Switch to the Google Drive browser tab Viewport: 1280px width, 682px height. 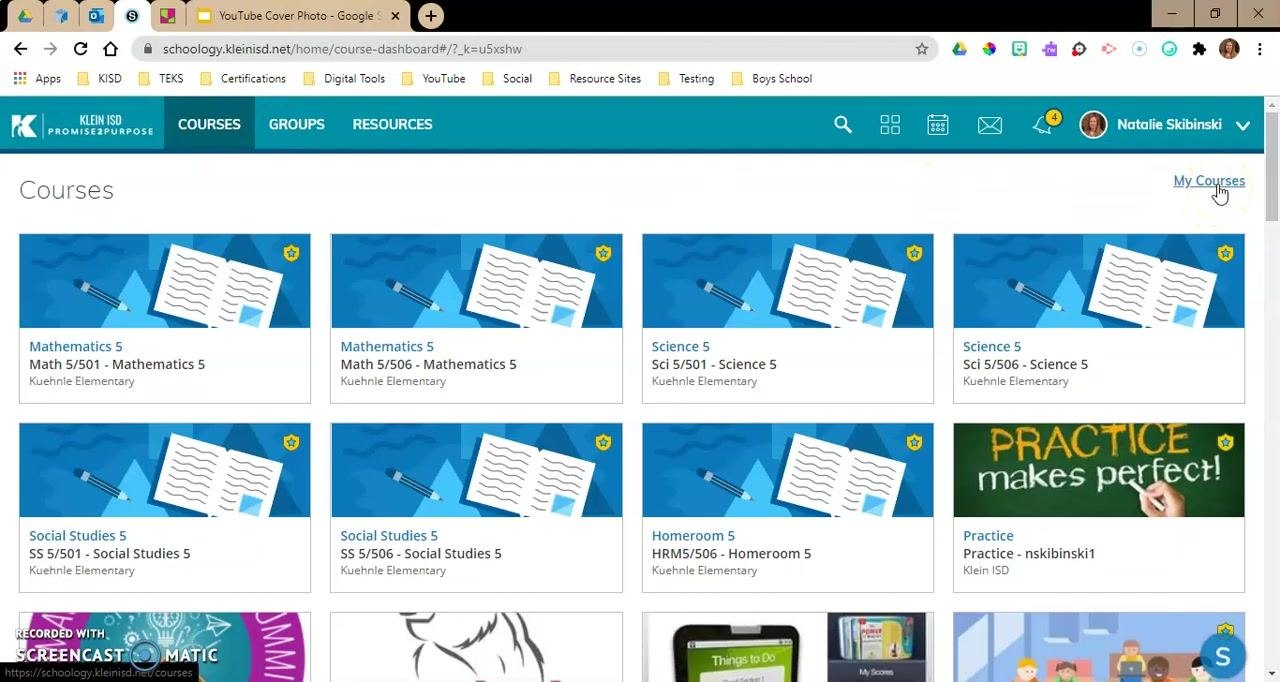24,15
